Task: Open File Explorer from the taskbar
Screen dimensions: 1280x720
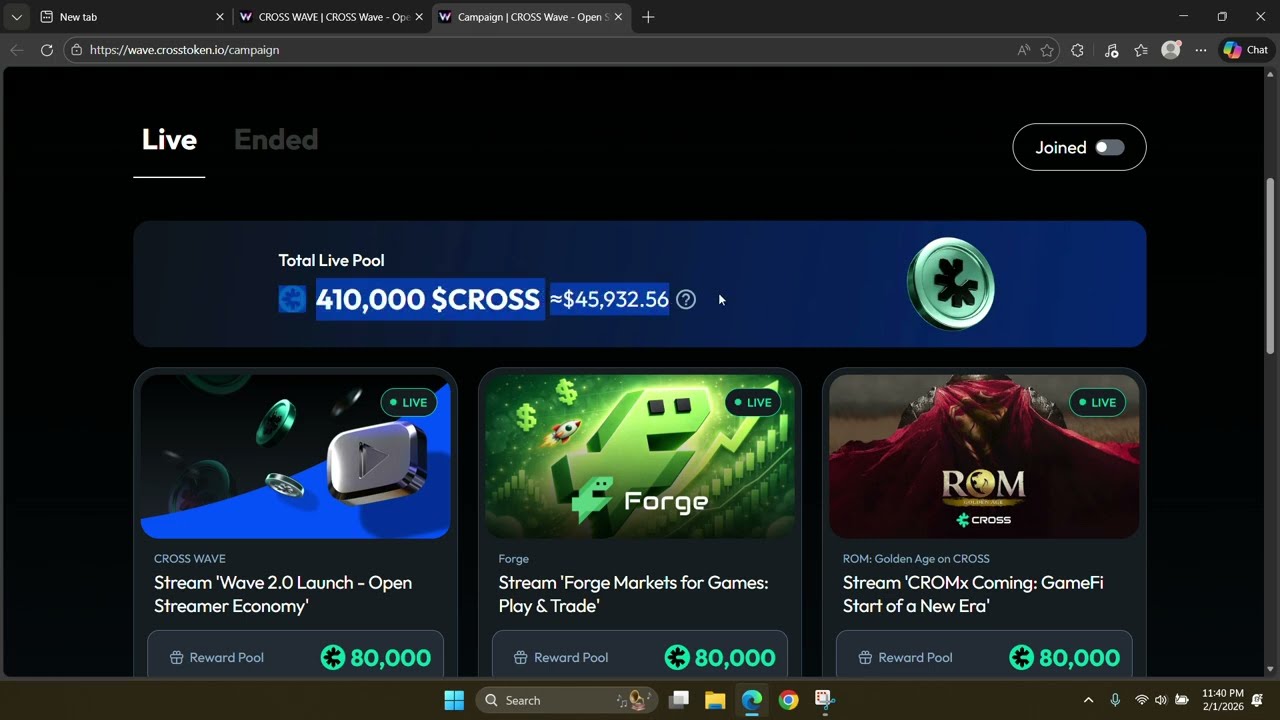Action: click(715, 700)
